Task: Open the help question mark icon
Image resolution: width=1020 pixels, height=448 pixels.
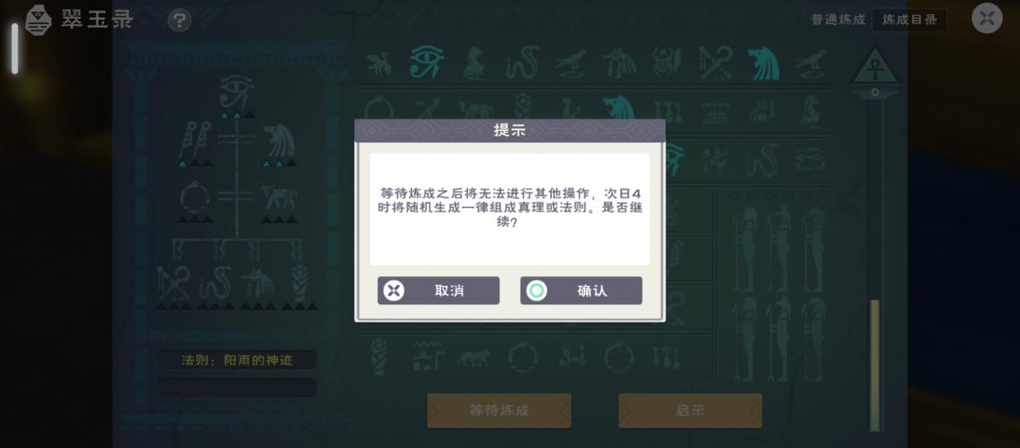Action: point(180,21)
